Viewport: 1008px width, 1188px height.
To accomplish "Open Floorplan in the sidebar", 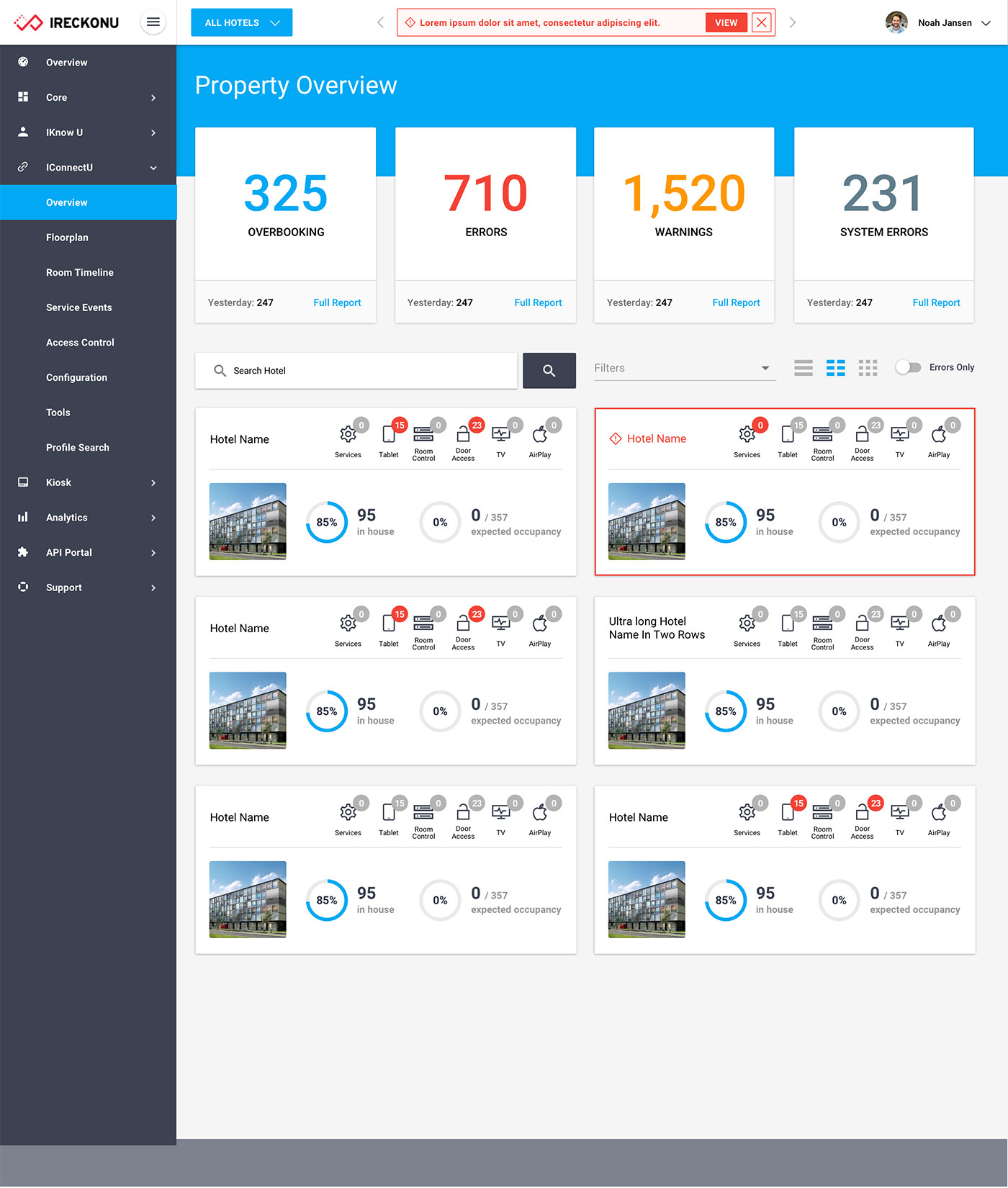I will point(67,238).
